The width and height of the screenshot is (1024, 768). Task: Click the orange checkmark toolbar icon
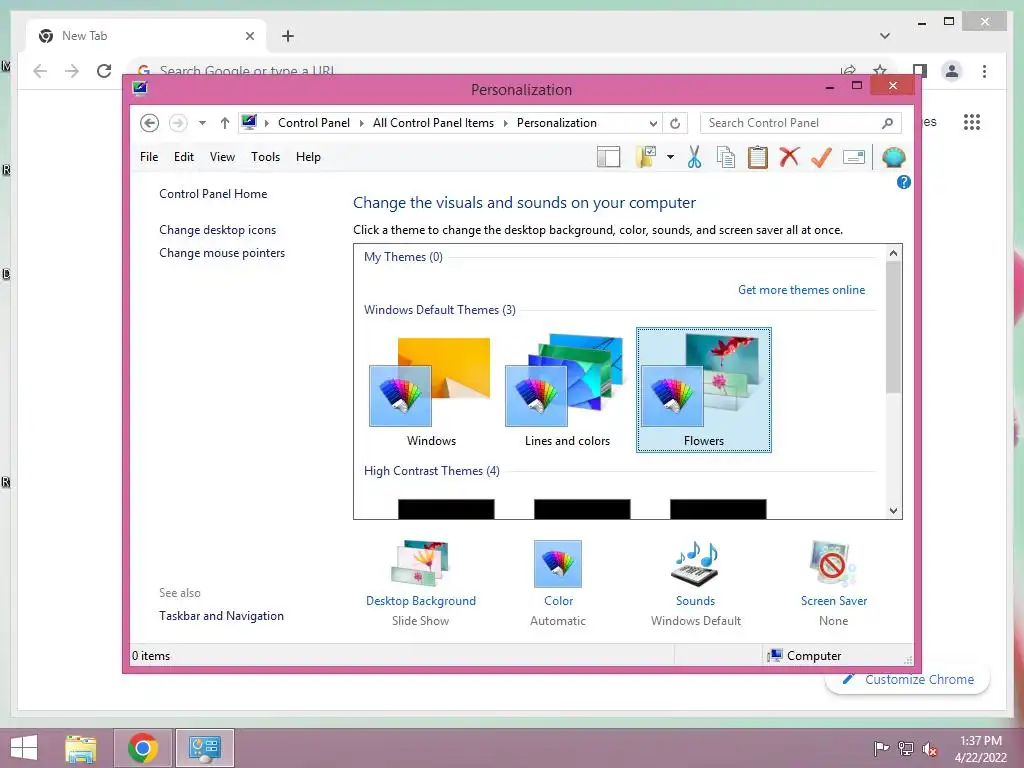pos(821,157)
